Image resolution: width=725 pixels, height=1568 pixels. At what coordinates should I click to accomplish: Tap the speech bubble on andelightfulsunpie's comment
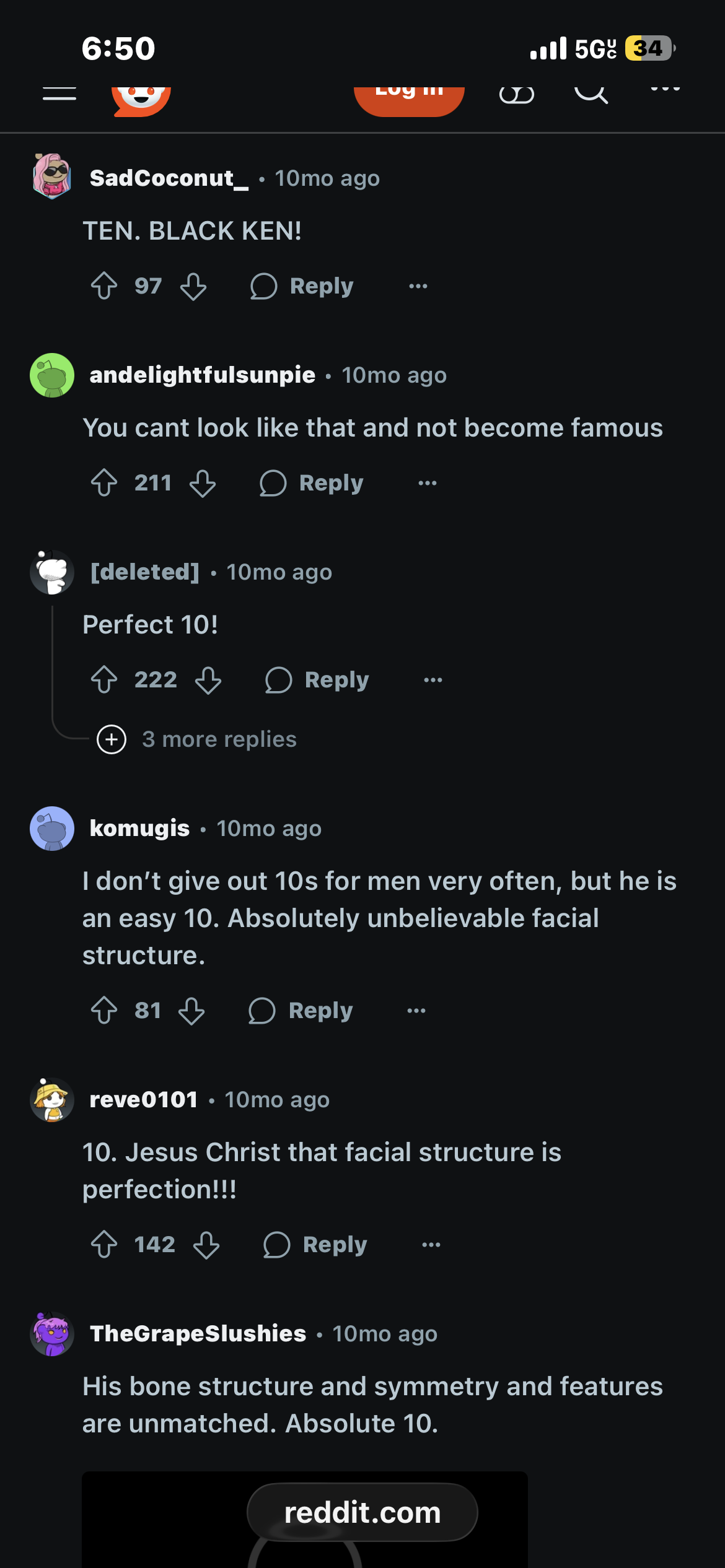click(x=273, y=483)
